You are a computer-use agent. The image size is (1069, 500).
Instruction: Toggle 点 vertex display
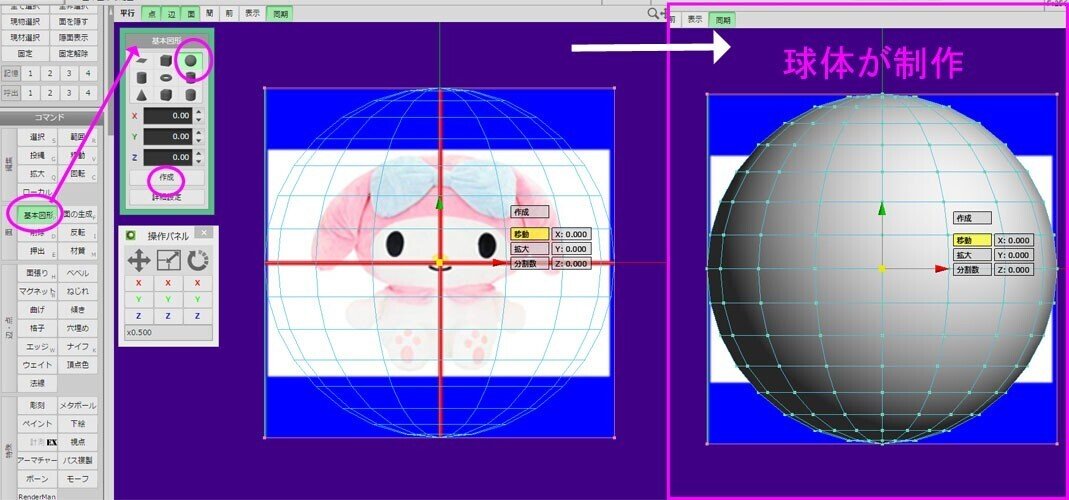pos(150,13)
